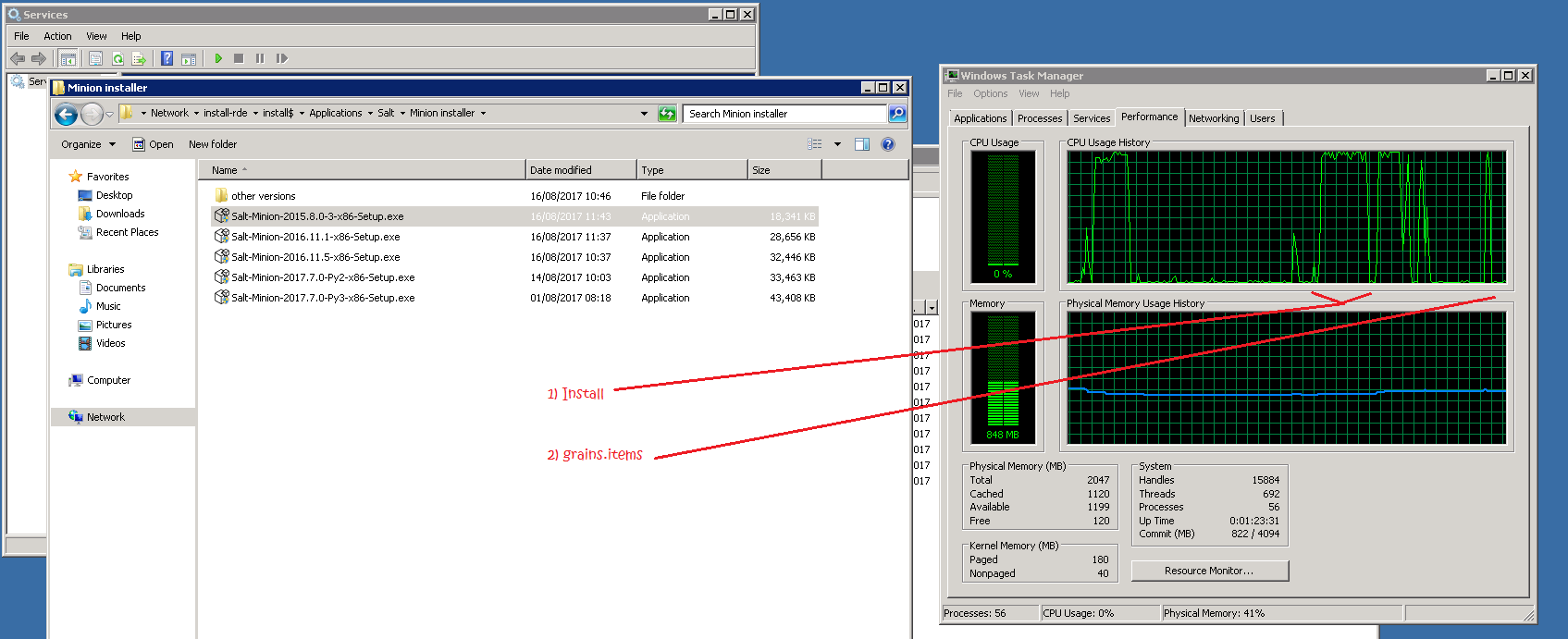Toggle the preview pane icon
The height and width of the screenshot is (639, 1568).
[862, 144]
